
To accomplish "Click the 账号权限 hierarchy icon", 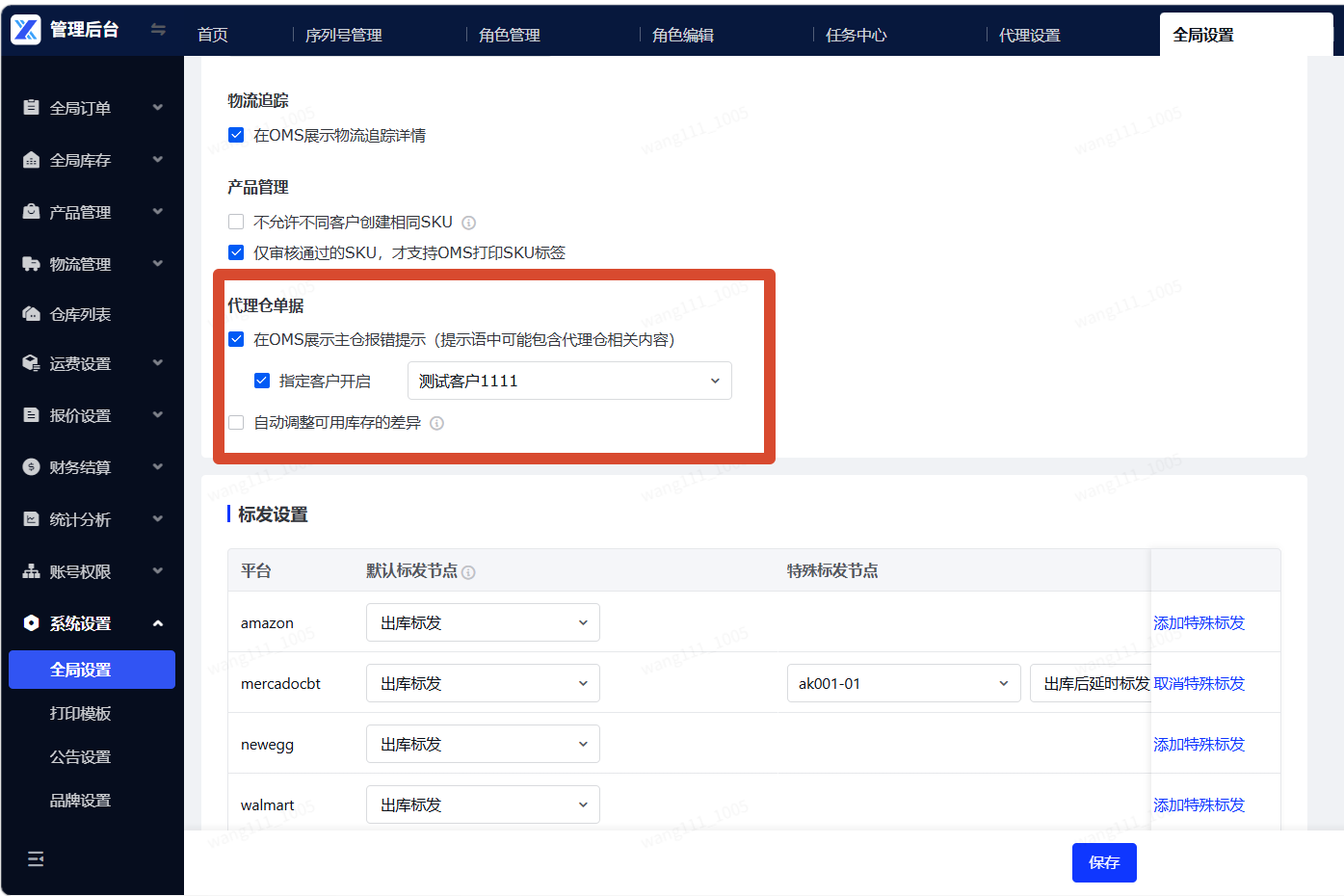I will tap(31, 571).
